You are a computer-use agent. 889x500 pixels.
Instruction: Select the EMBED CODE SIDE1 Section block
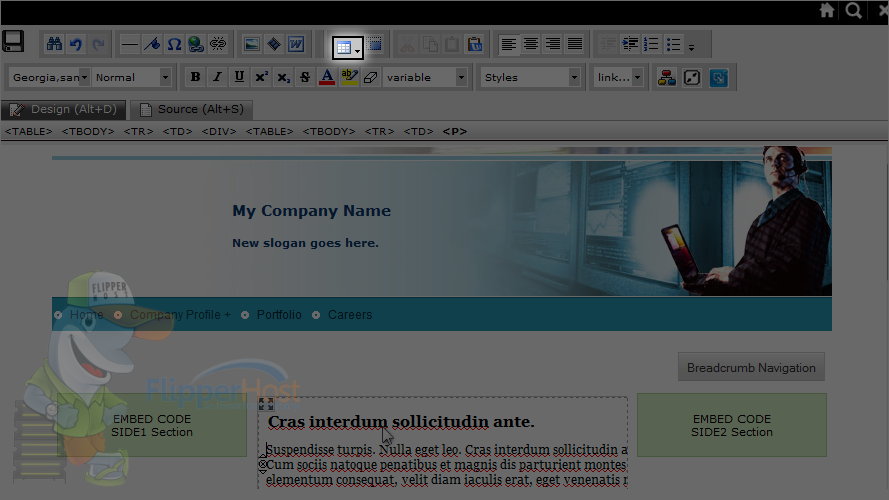(x=152, y=425)
